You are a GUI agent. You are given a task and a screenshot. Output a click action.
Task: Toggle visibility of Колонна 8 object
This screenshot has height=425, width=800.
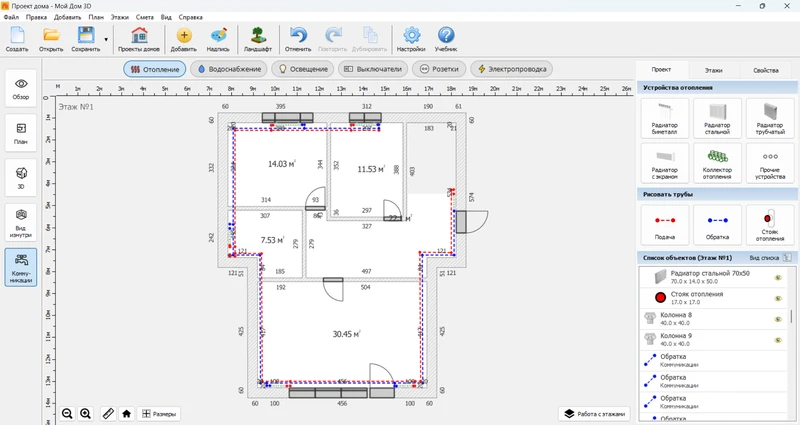(777, 319)
